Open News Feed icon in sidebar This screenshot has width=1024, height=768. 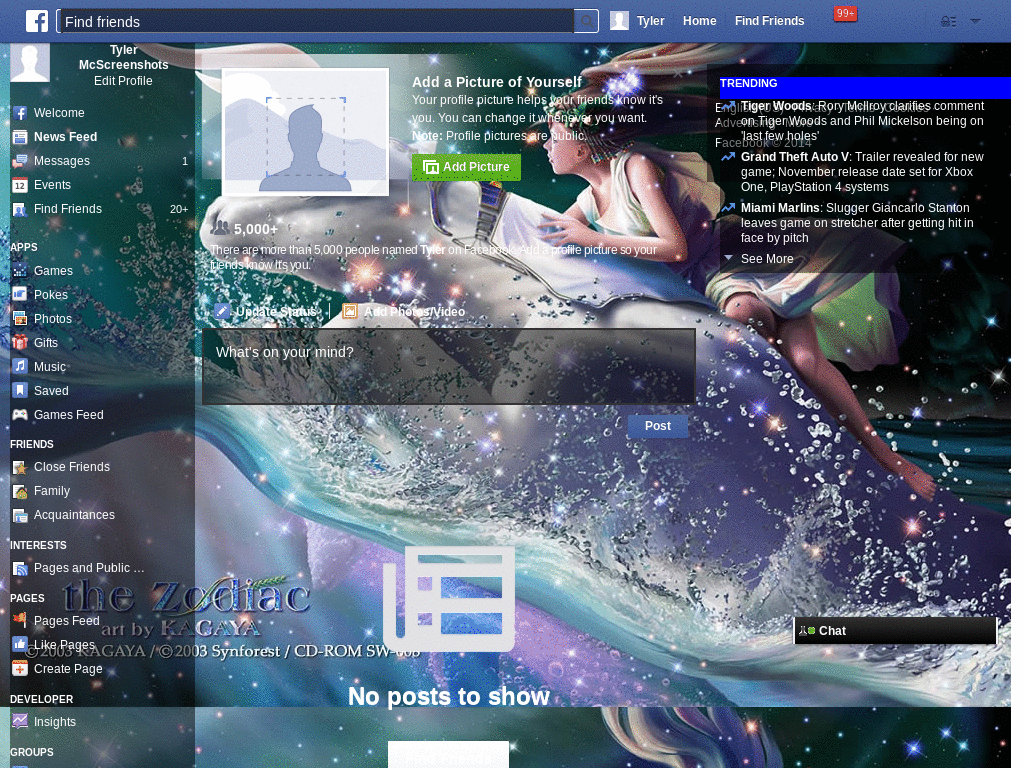click(20, 137)
